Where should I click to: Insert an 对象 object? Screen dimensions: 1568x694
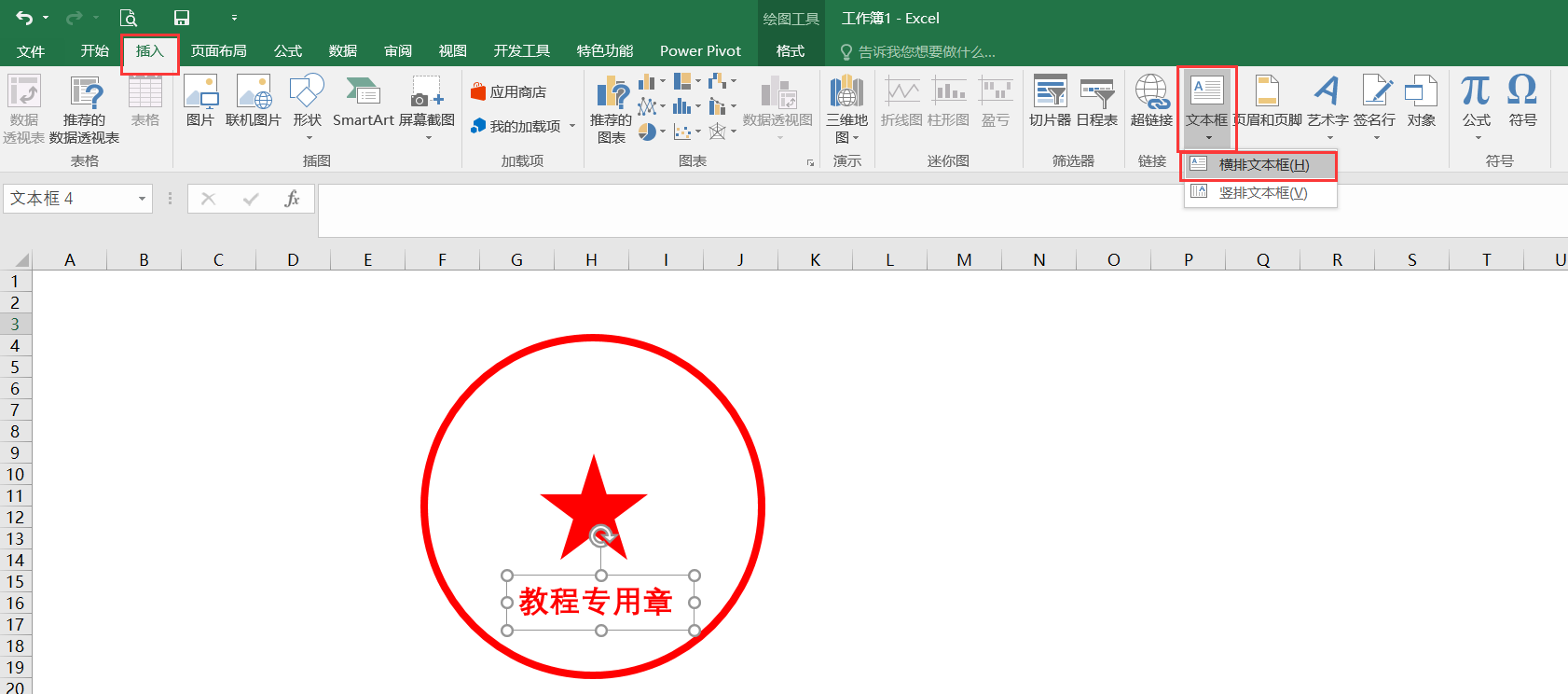coord(1422,101)
